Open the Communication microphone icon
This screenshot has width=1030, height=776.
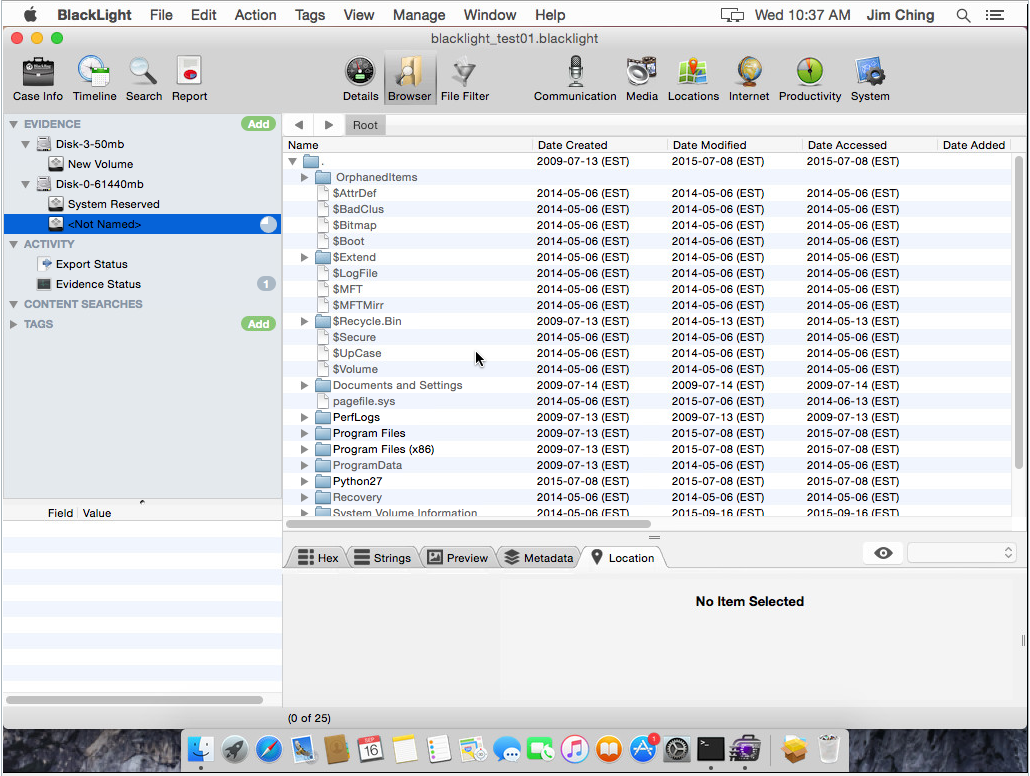pyautogui.click(x=575, y=79)
